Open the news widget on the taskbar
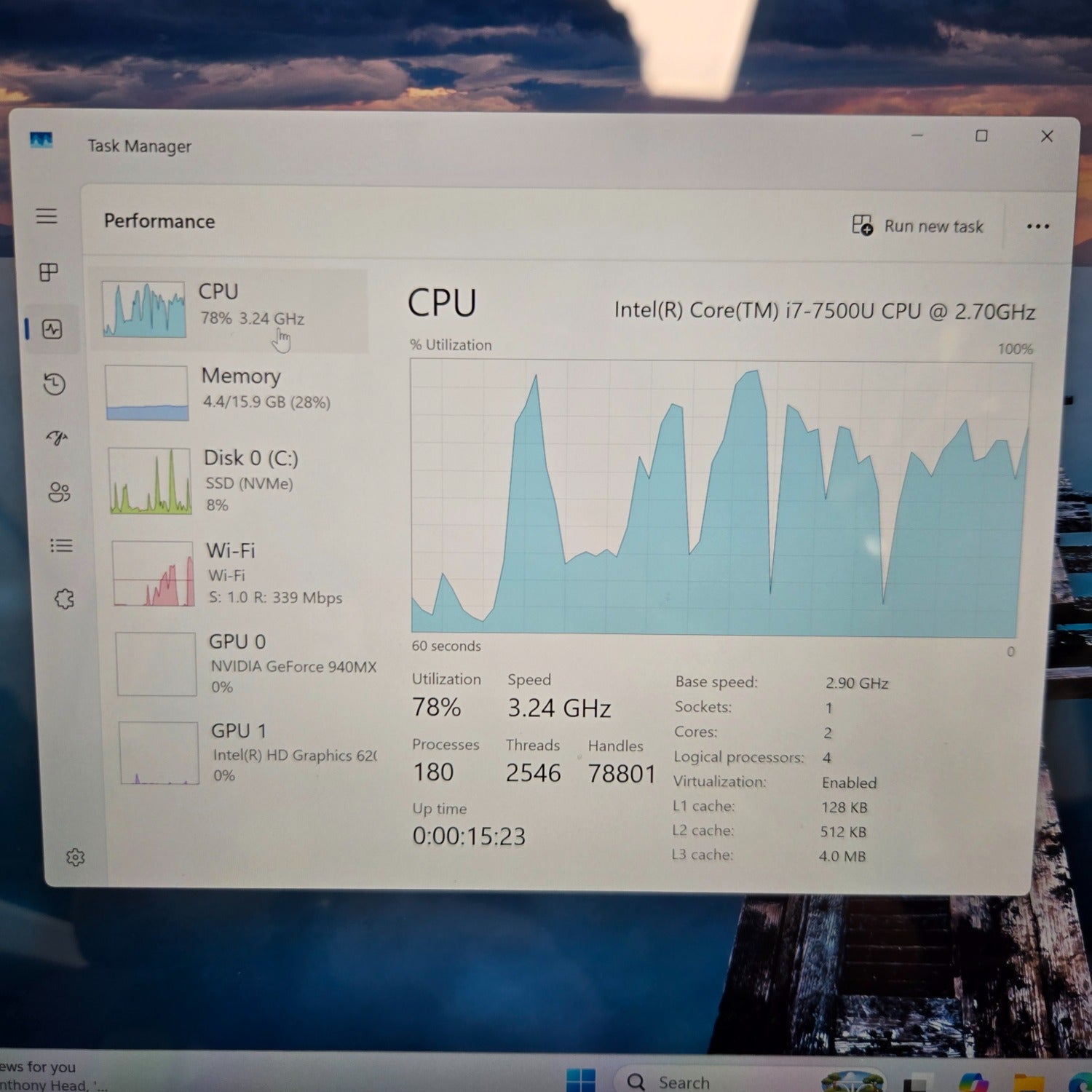The width and height of the screenshot is (1092, 1092). click(x=54, y=1075)
